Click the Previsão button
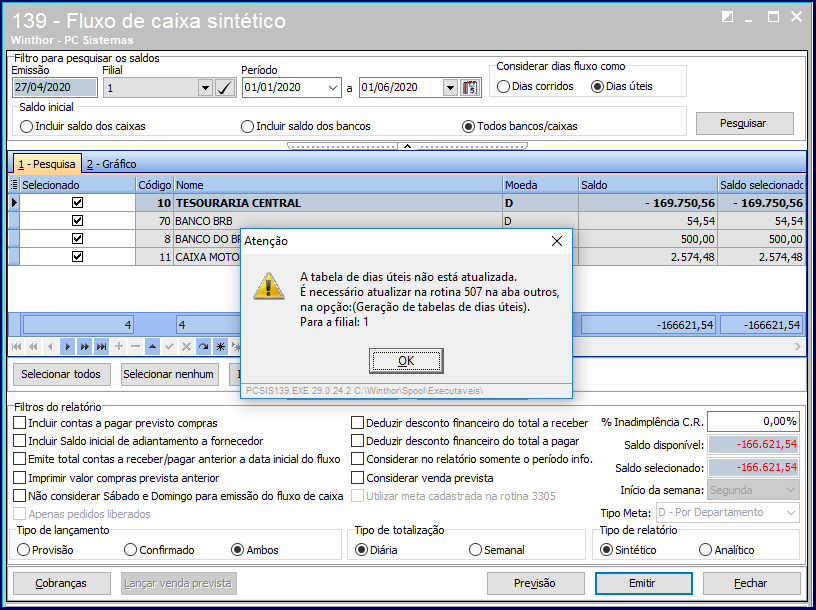 [x=536, y=583]
